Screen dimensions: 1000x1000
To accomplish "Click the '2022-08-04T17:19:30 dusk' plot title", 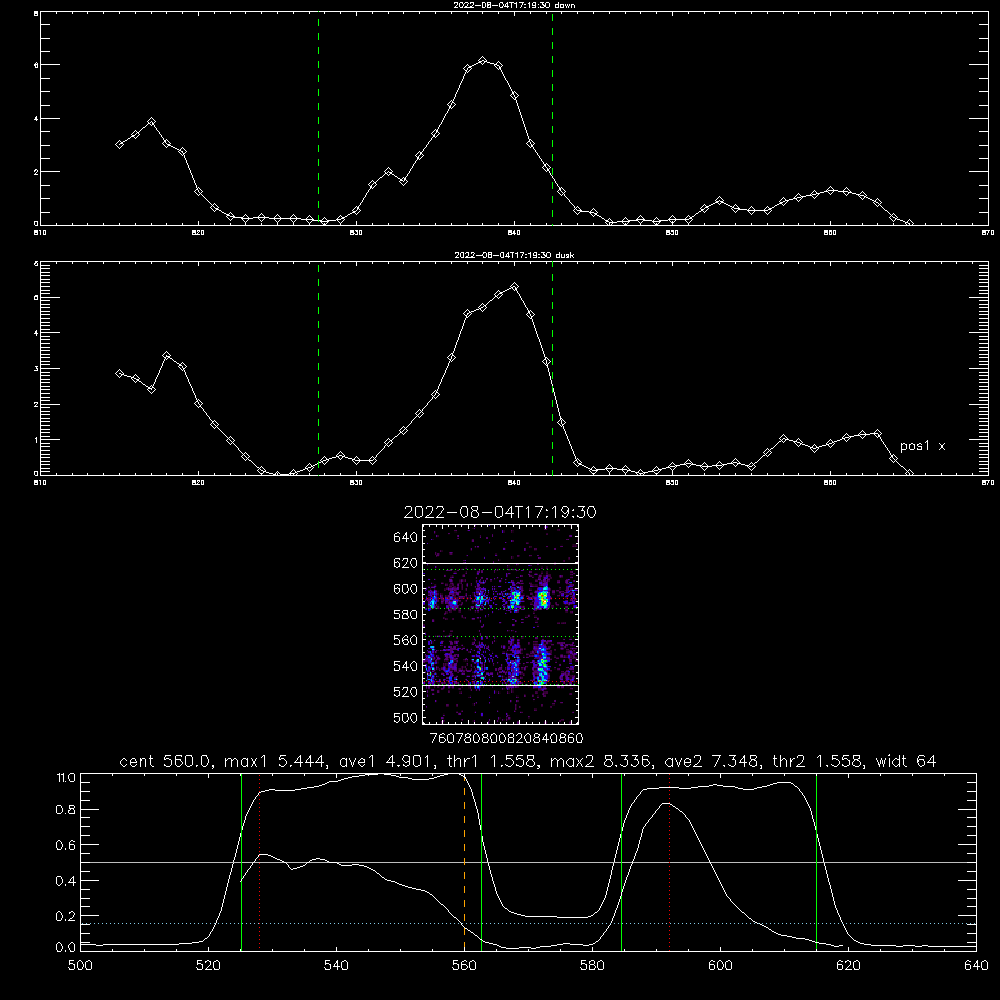I will click(x=514, y=255).
